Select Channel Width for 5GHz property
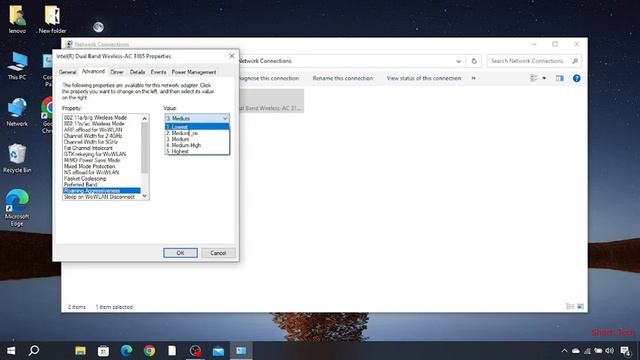This screenshot has width=640, height=360. click(x=102, y=142)
